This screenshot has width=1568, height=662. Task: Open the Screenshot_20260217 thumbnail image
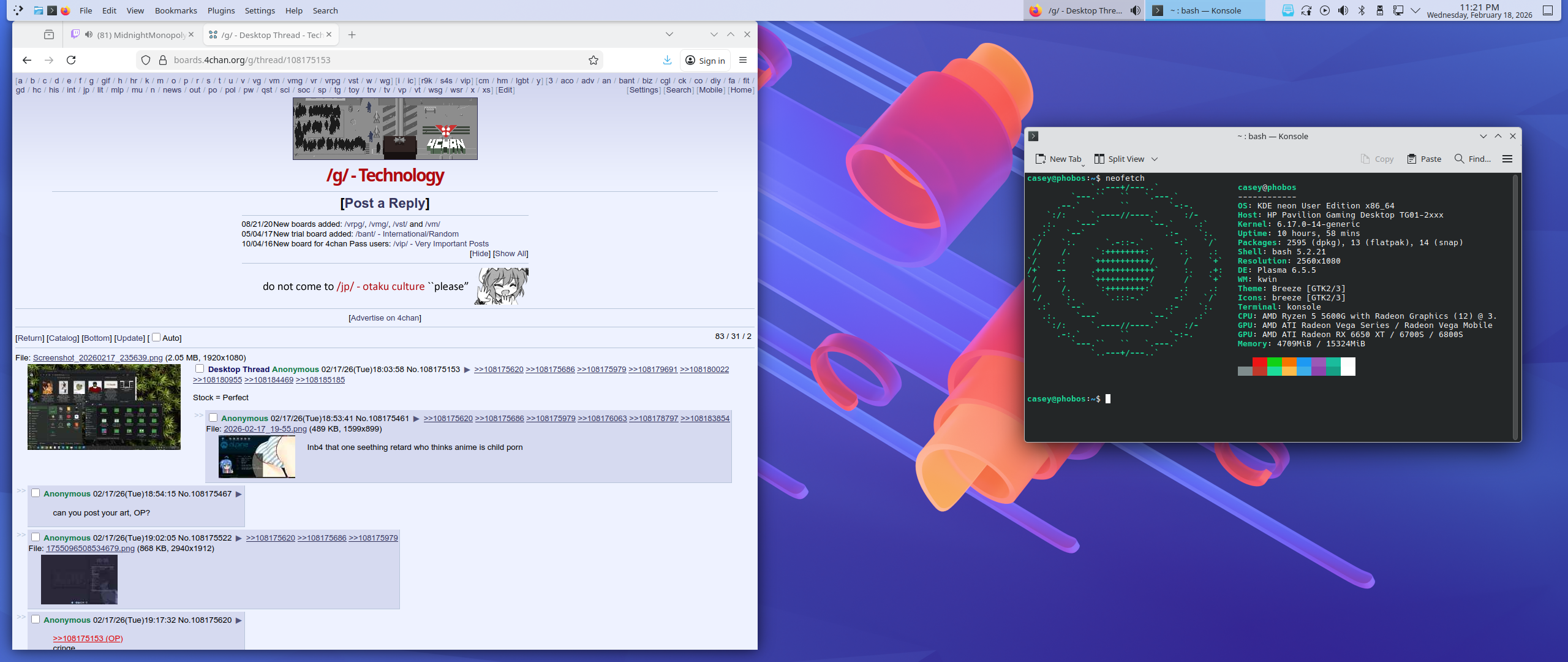104,406
